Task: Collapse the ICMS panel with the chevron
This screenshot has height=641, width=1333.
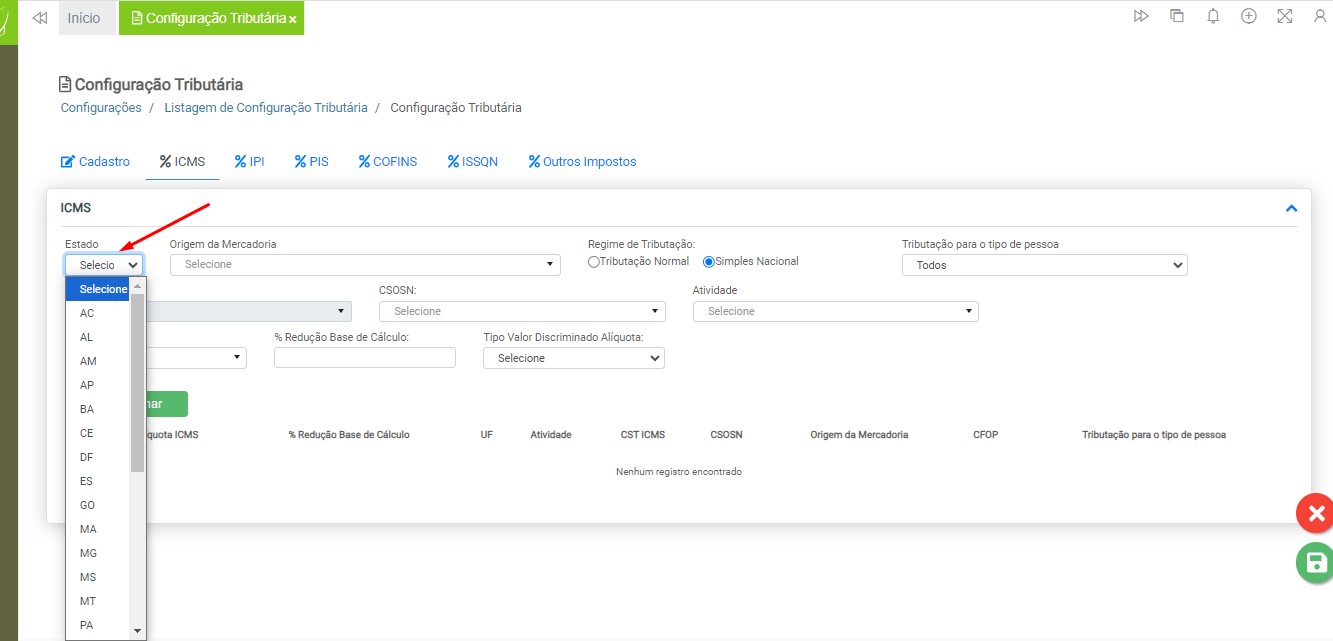Action: tap(1291, 208)
